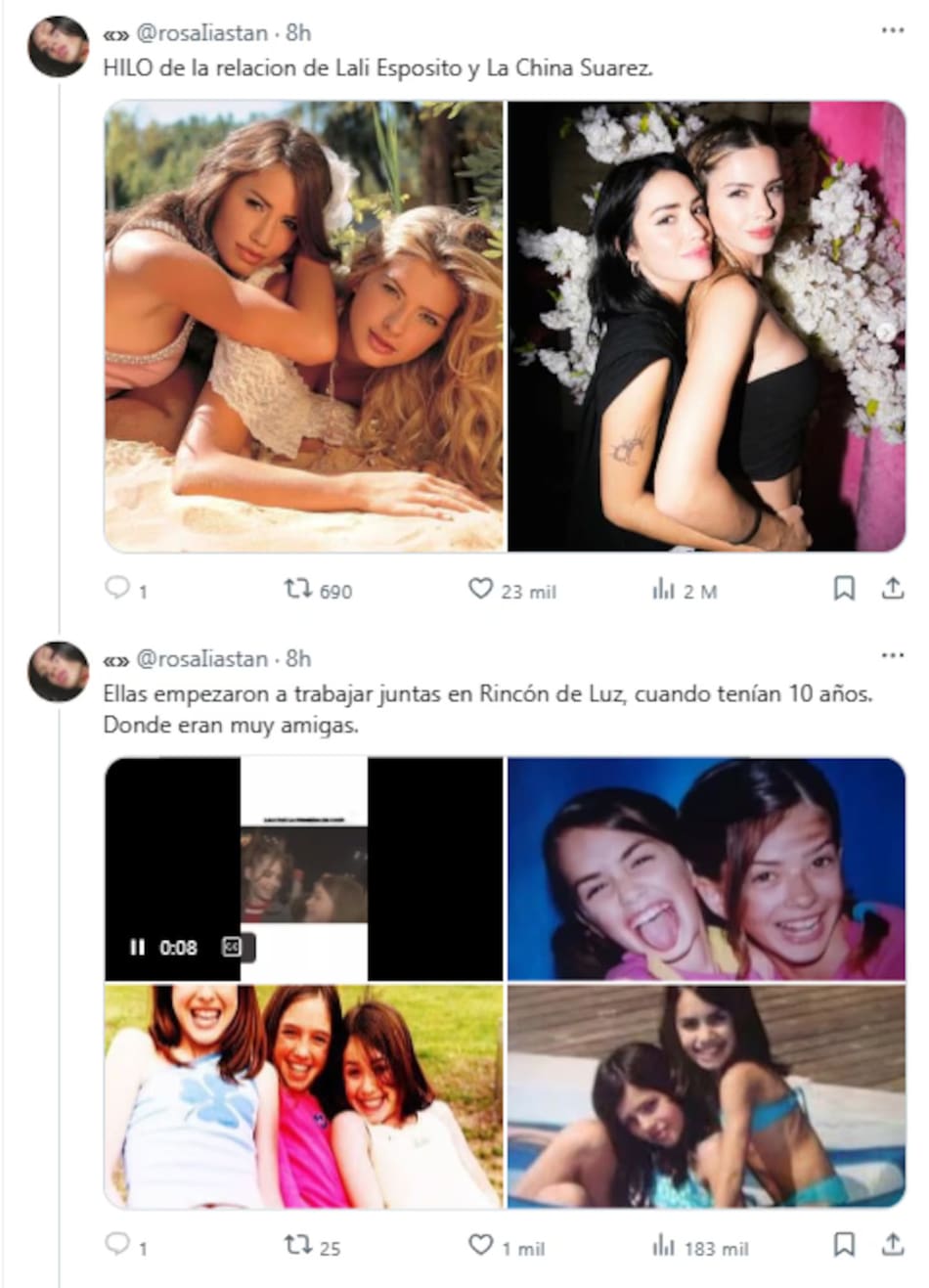Reply to the Rincón de Luz tweet
Viewport: 929px width, 1288px height.
click(x=117, y=1244)
